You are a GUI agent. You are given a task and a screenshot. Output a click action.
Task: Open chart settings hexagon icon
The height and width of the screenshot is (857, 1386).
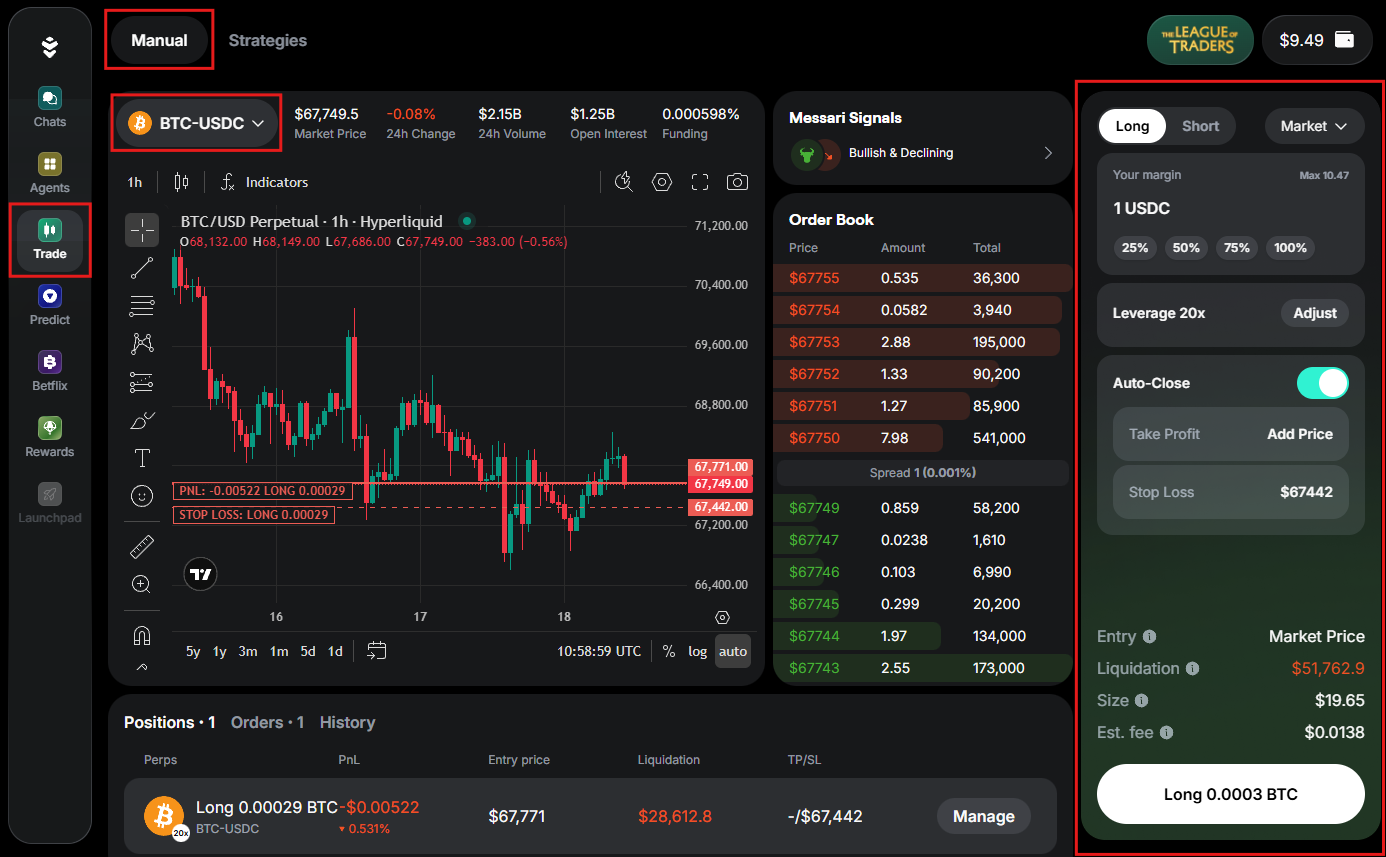pos(661,182)
